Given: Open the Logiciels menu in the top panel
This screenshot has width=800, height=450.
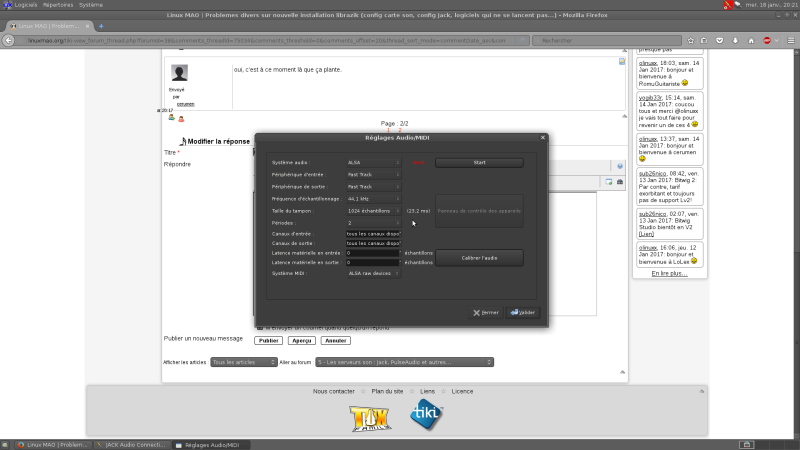Looking at the screenshot, I should 26,5.
